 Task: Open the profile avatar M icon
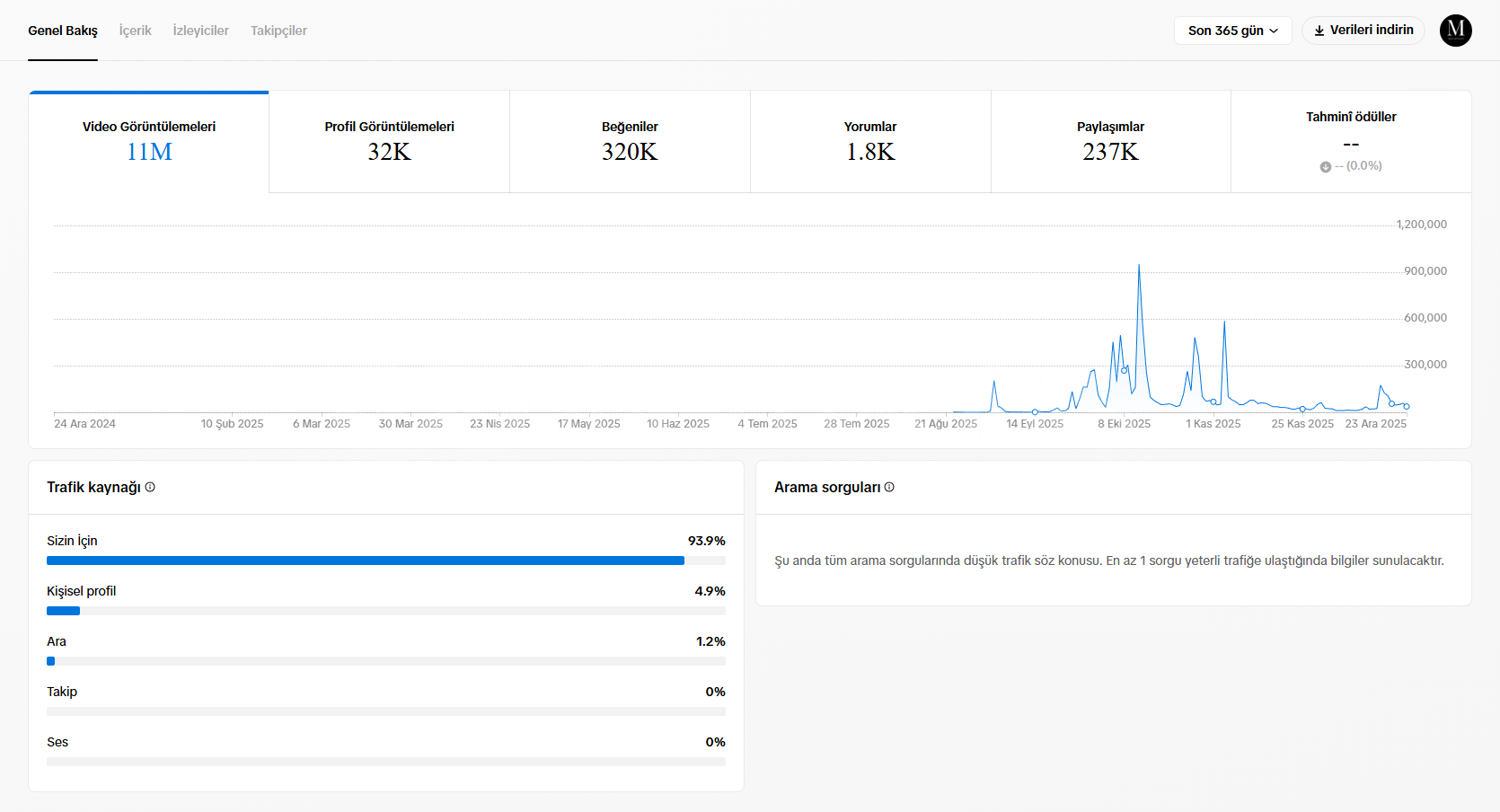pos(1455,31)
